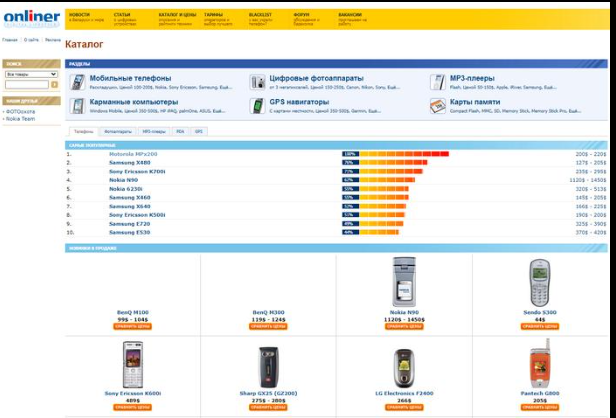Click the Samsung X480 popularity bar
Viewport: 616px width, 418px height.
(385, 163)
